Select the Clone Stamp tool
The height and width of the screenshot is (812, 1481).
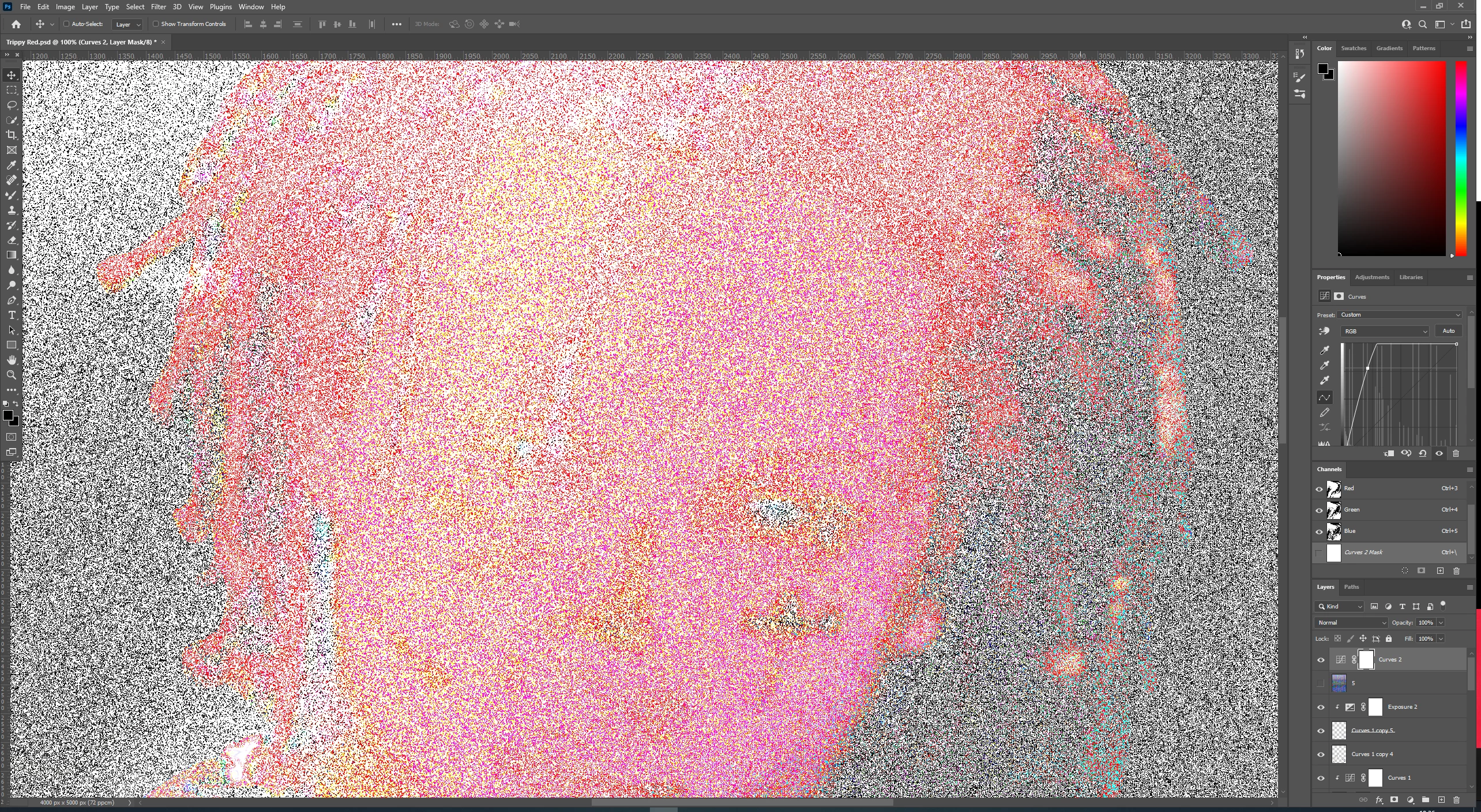(x=12, y=210)
